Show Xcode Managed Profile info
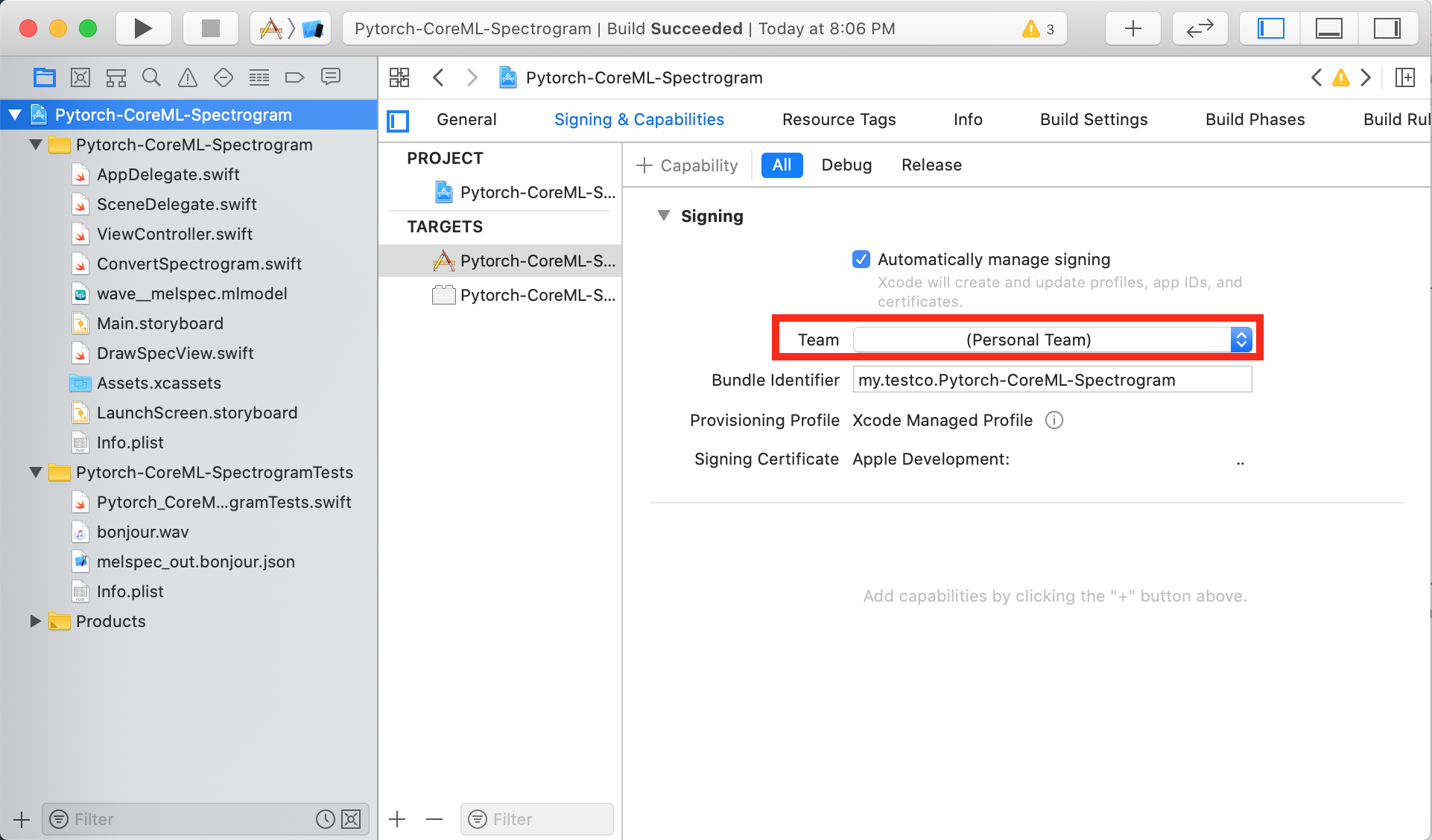 pos(1054,420)
